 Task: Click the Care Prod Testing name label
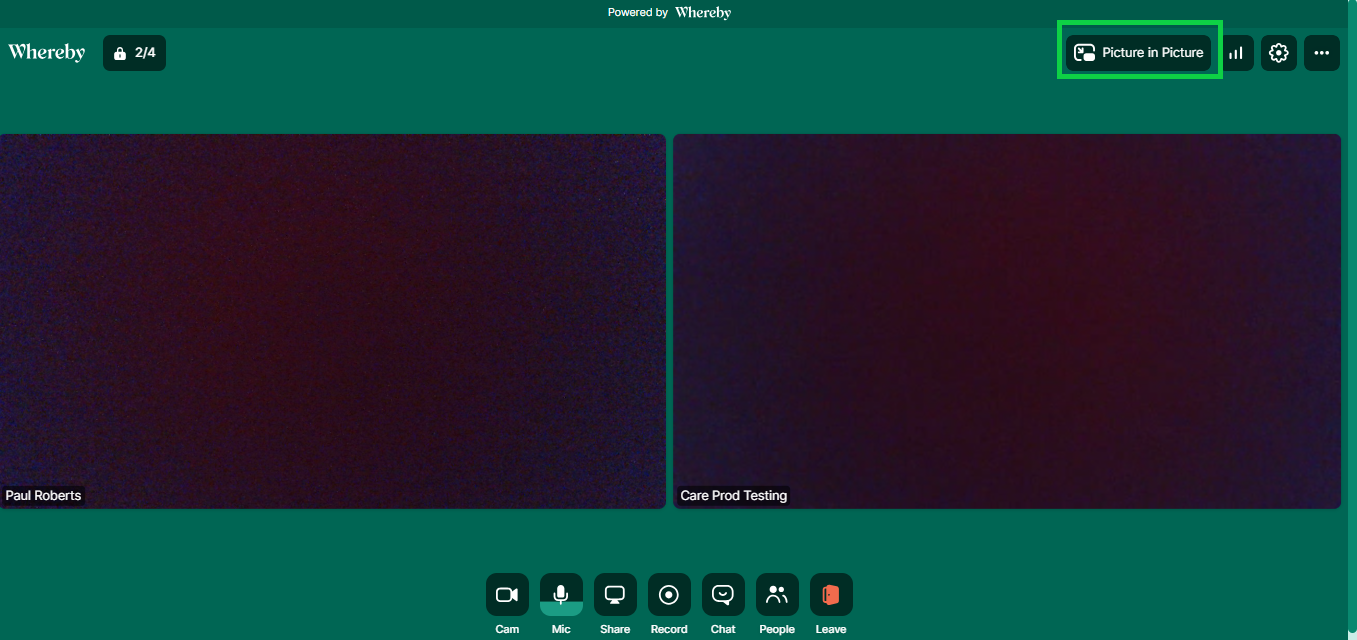[x=734, y=495]
